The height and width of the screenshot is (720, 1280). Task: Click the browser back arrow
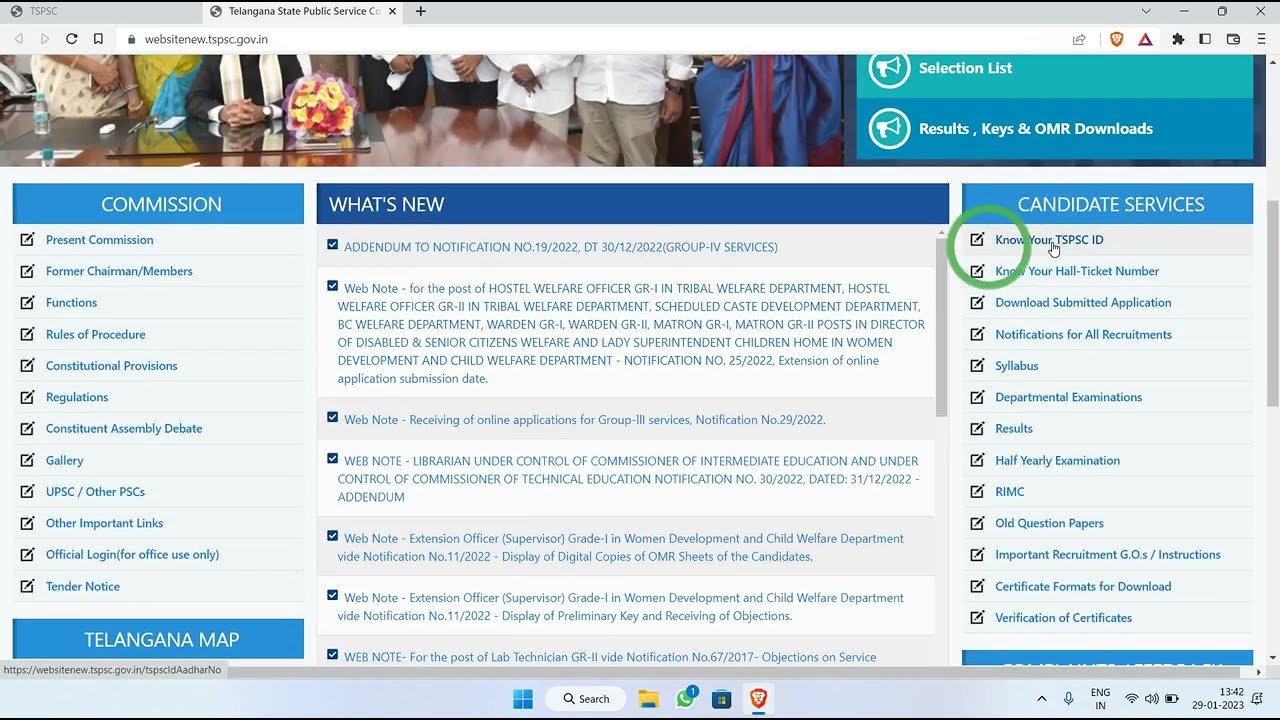point(19,39)
